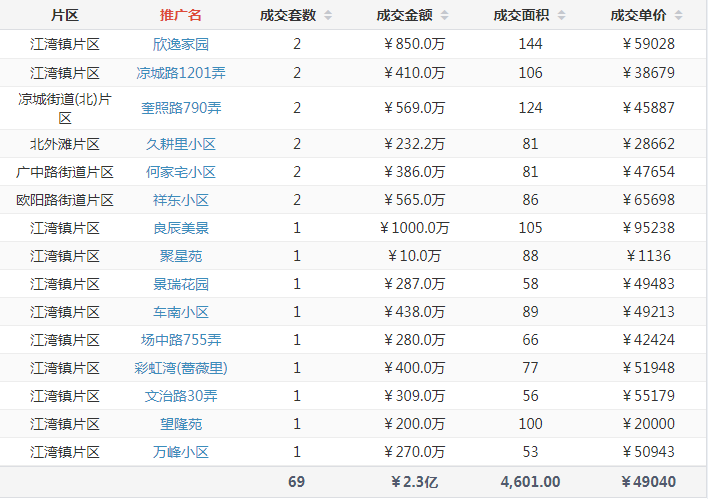Select the average price ¥49040 total
Viewport: 708px width, 499px height.
pyautogui.click(x=648, y=482)
